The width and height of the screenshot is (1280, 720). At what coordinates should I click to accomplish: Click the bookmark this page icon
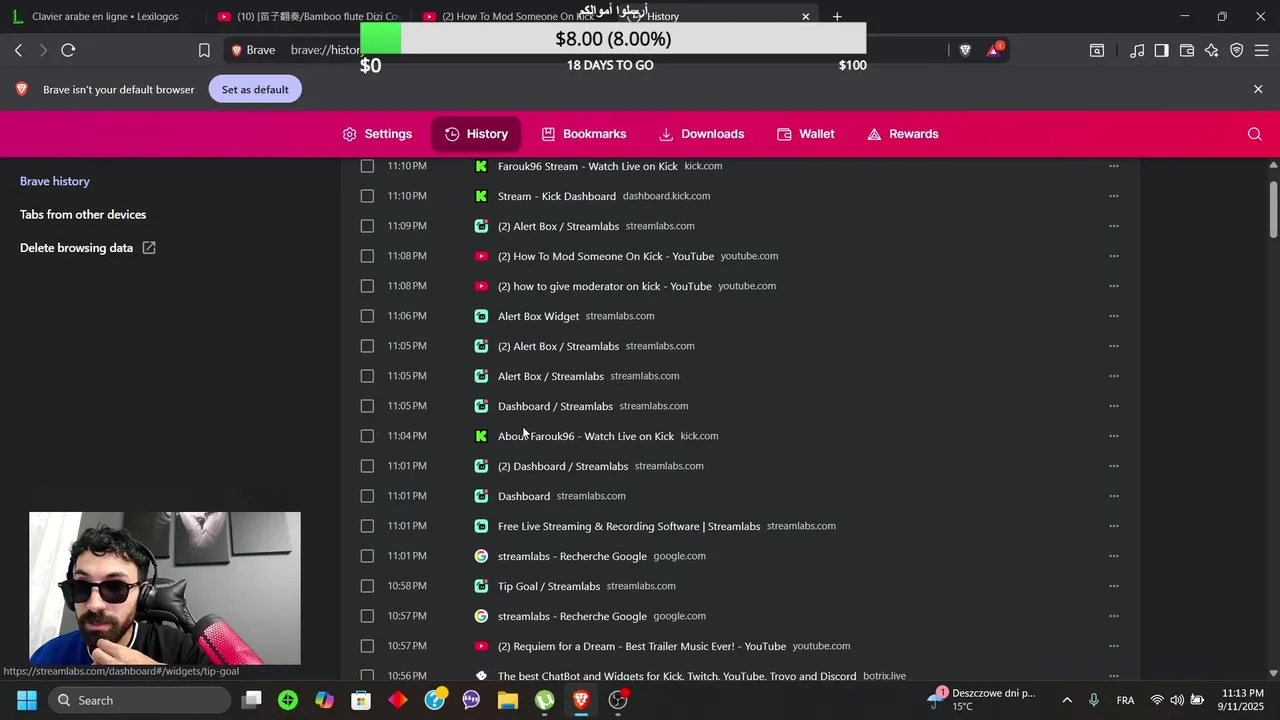point(204,50)
